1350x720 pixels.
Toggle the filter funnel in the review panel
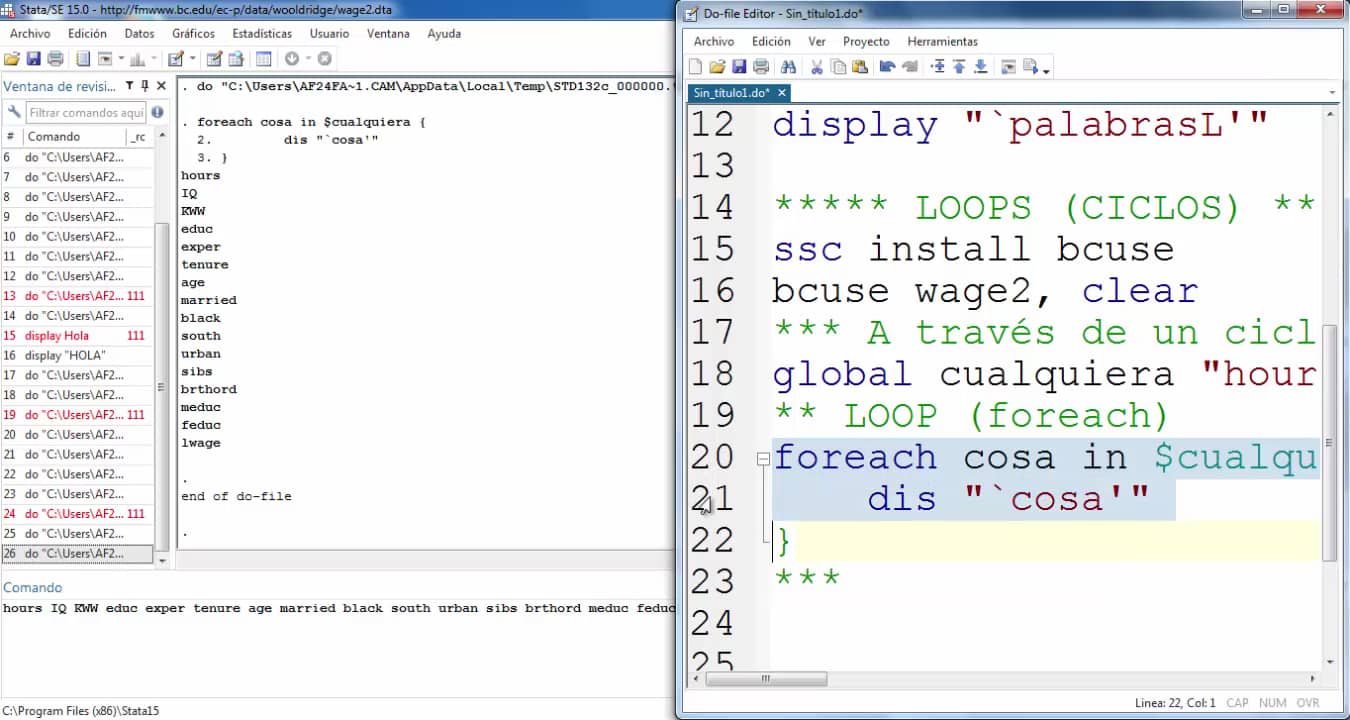(x=128, y=86)
